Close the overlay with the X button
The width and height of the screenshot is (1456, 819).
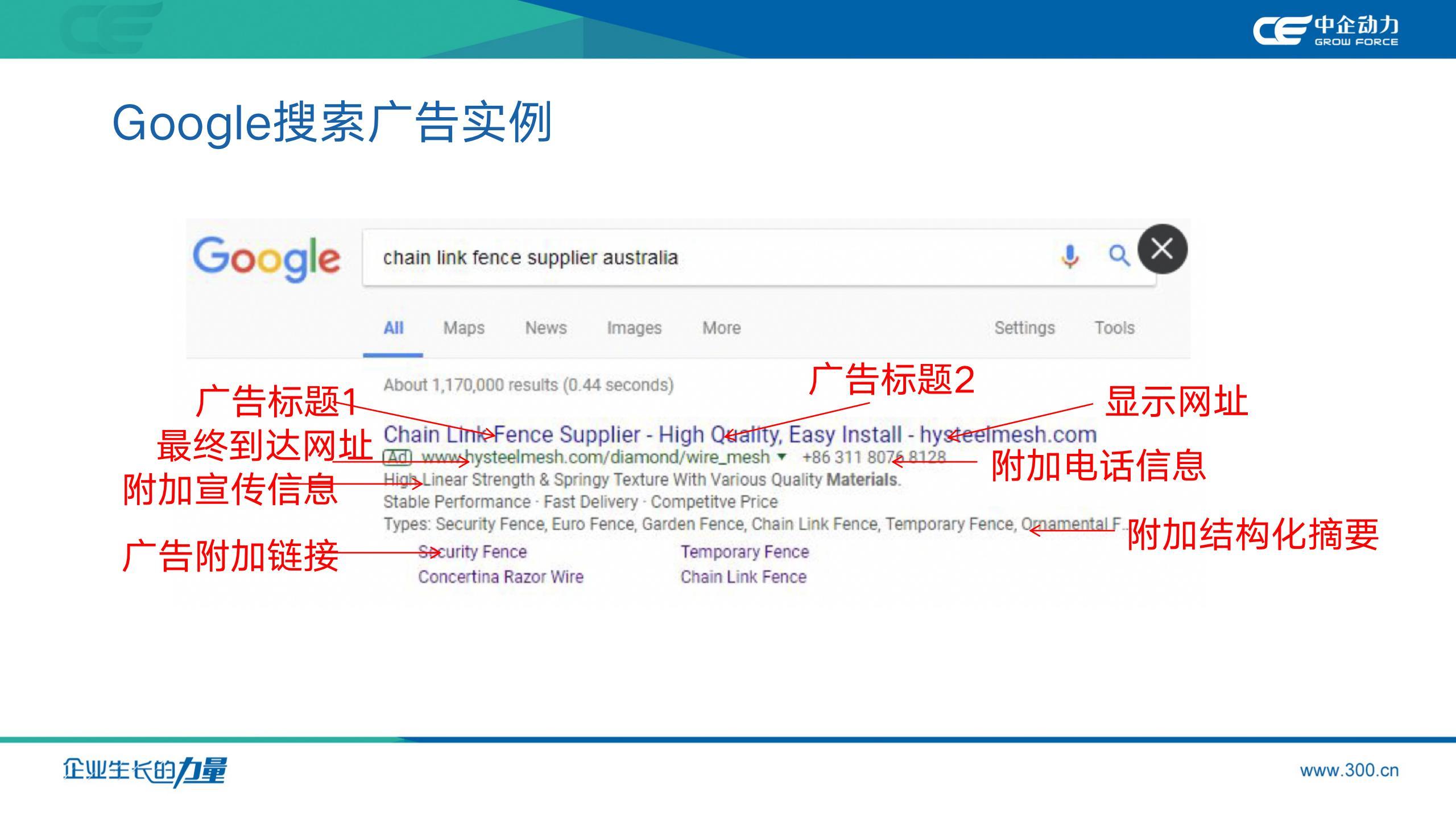(x=1162, y=249)
